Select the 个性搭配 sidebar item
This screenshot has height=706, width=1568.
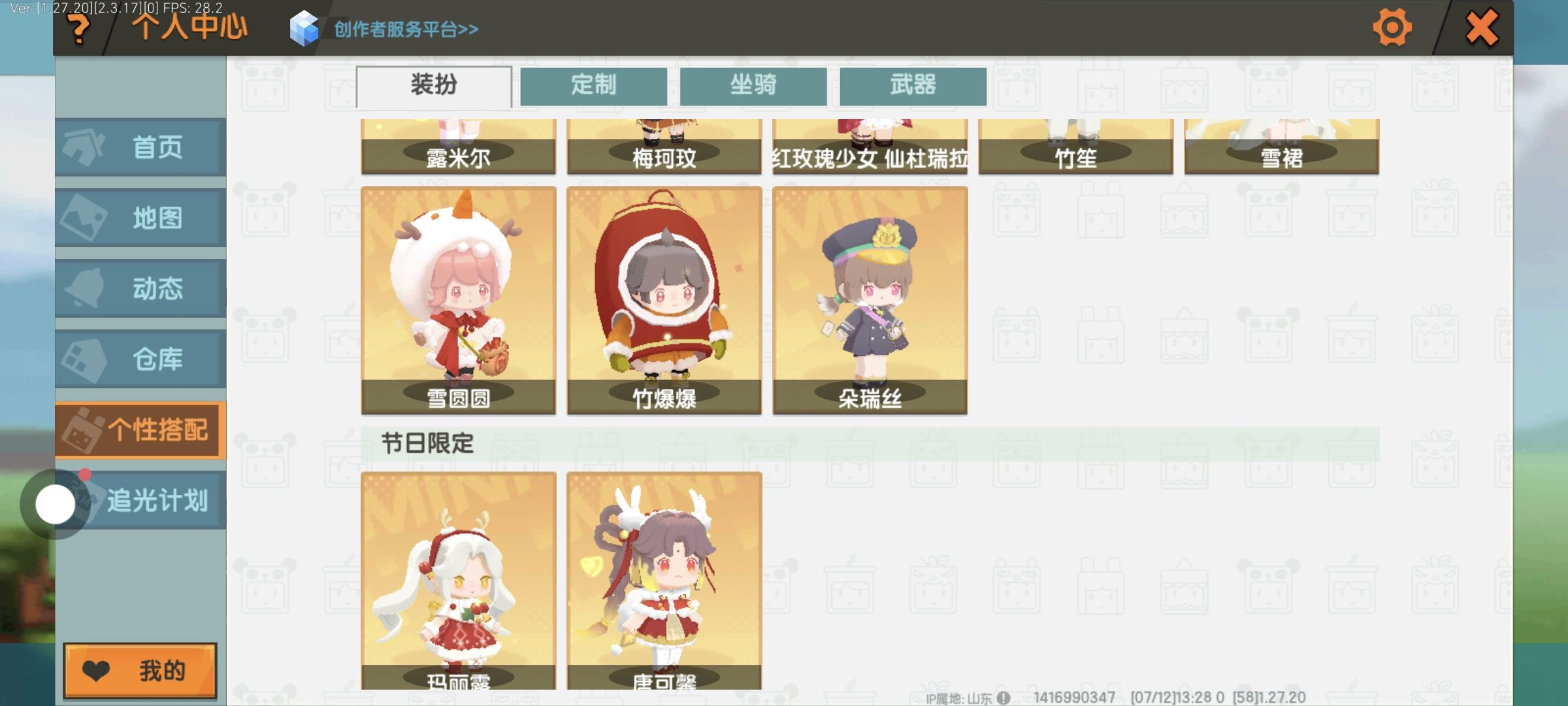click(141, 429)
